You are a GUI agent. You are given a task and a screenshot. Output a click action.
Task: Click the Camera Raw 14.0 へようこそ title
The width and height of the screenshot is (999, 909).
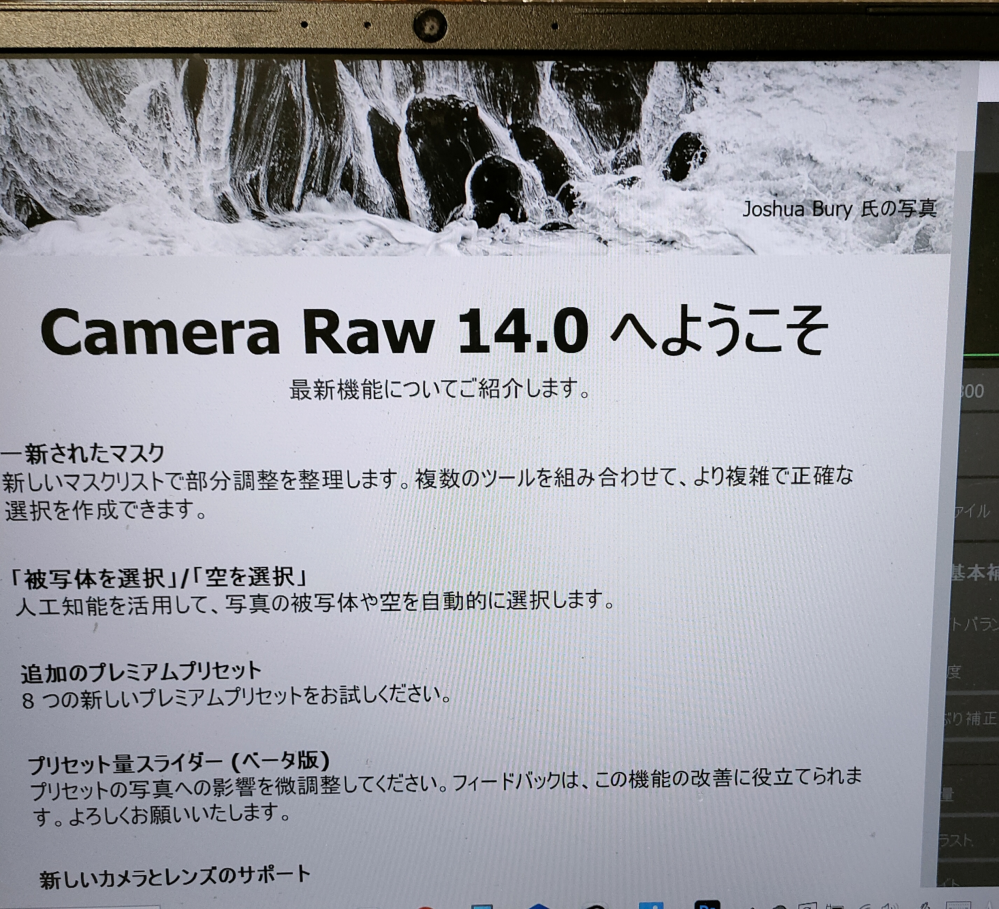tap(435, 333)
